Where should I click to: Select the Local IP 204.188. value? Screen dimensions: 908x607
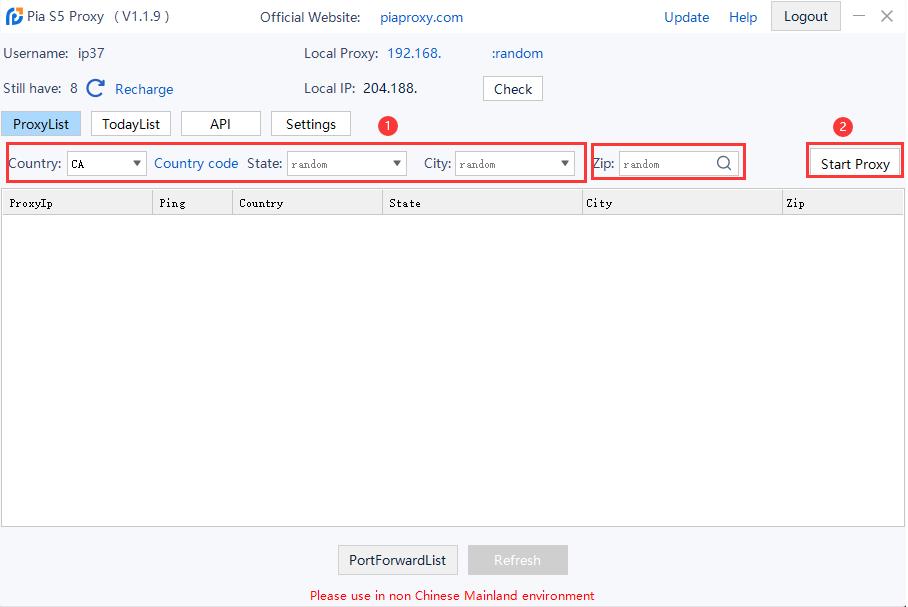pos(390,88)
